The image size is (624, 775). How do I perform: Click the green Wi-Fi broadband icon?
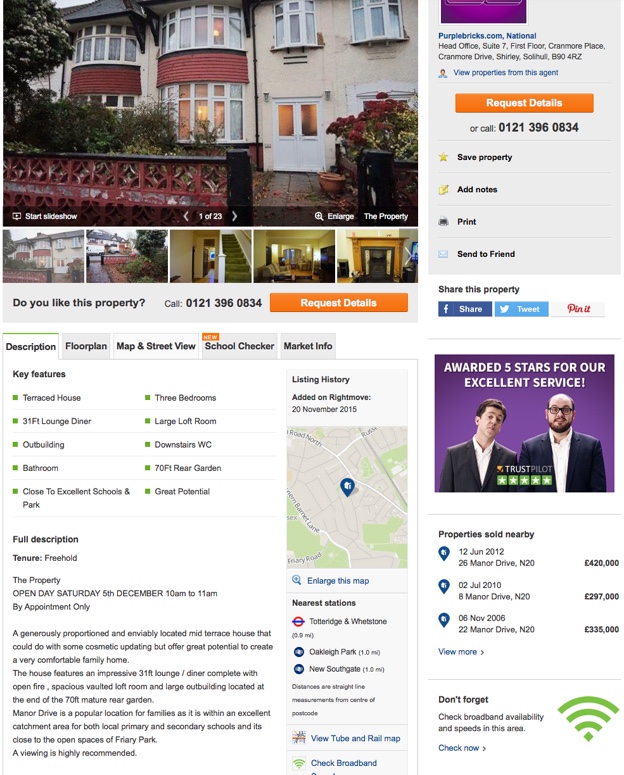pos(588,719)
